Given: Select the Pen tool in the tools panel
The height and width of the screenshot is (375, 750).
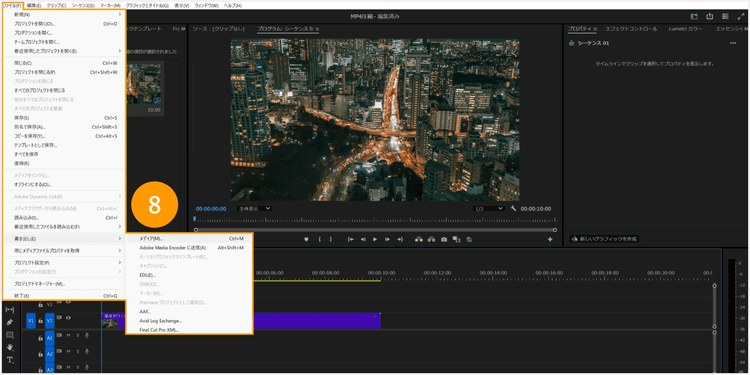Looking at the screenshot, I should (10, 322).
